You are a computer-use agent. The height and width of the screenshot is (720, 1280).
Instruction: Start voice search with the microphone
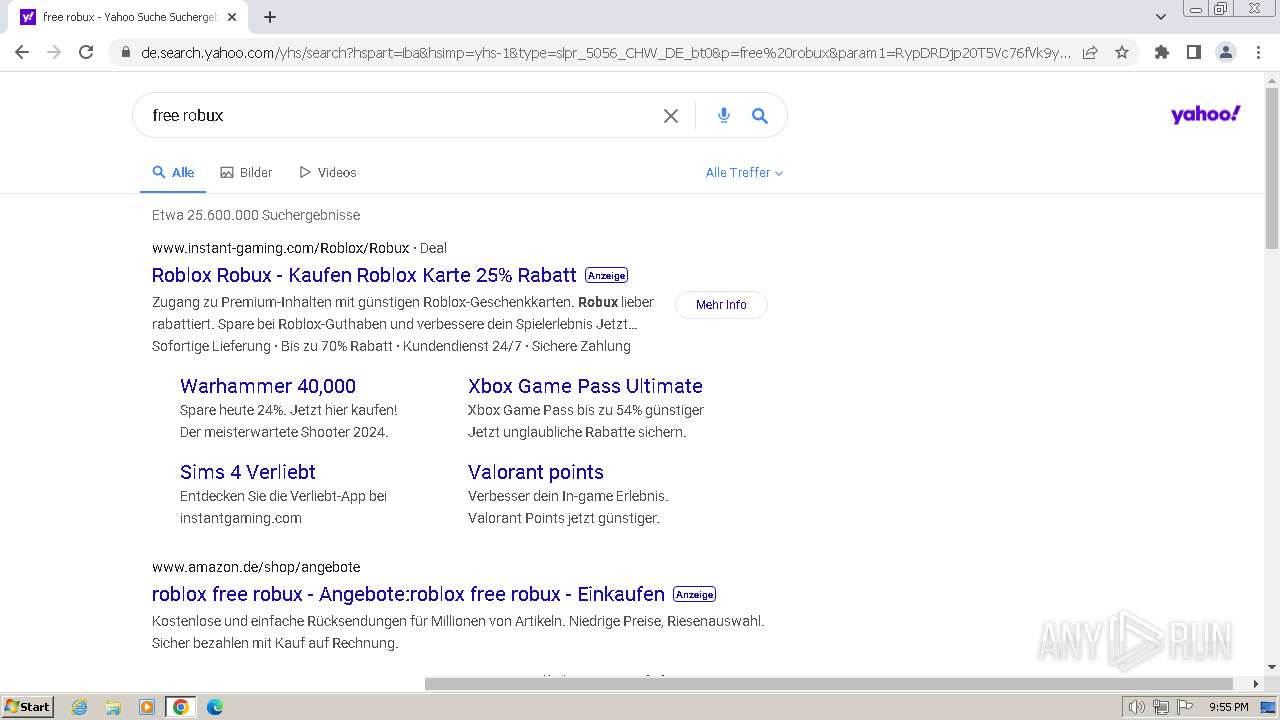724,116
